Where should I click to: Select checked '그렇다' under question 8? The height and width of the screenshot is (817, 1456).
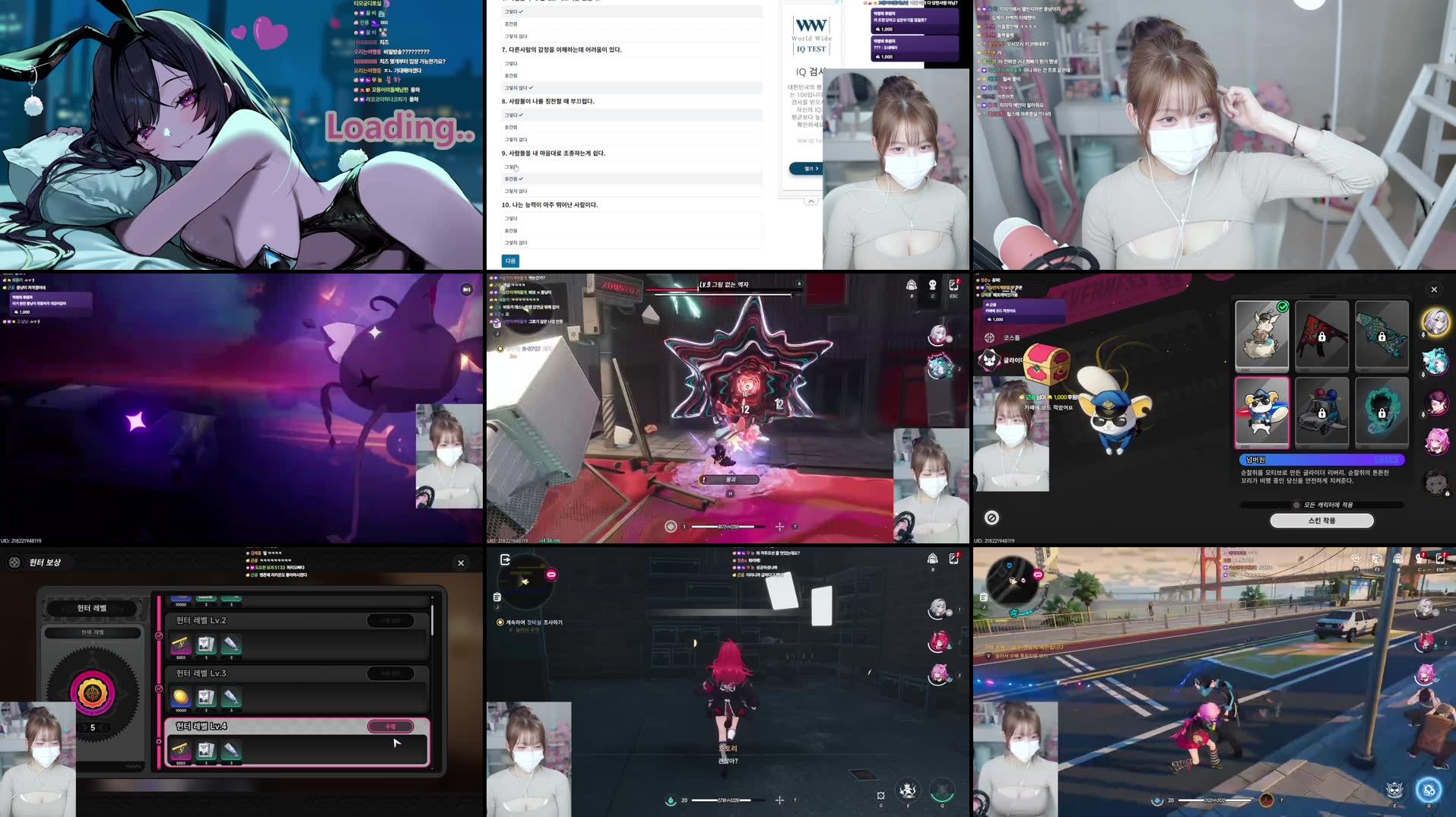[631, 116]
